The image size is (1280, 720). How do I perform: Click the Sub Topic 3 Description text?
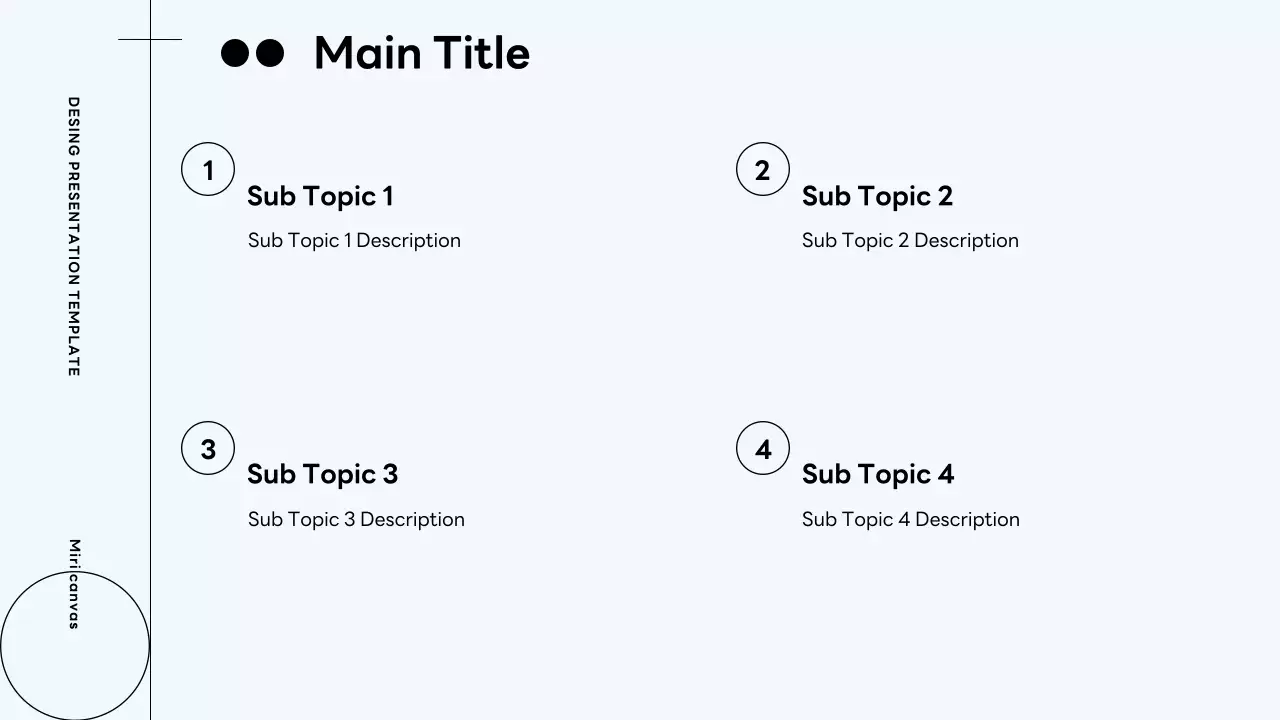click(x=356, y=520)
